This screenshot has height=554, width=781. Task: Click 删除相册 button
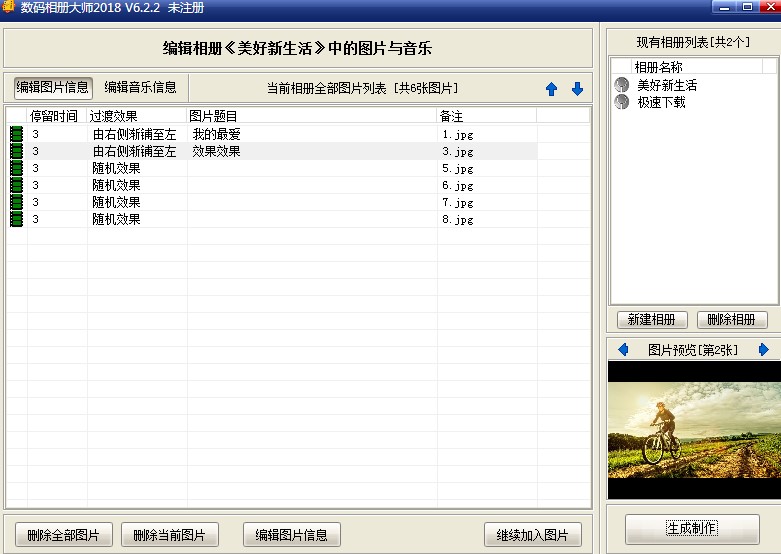[732, 320]
